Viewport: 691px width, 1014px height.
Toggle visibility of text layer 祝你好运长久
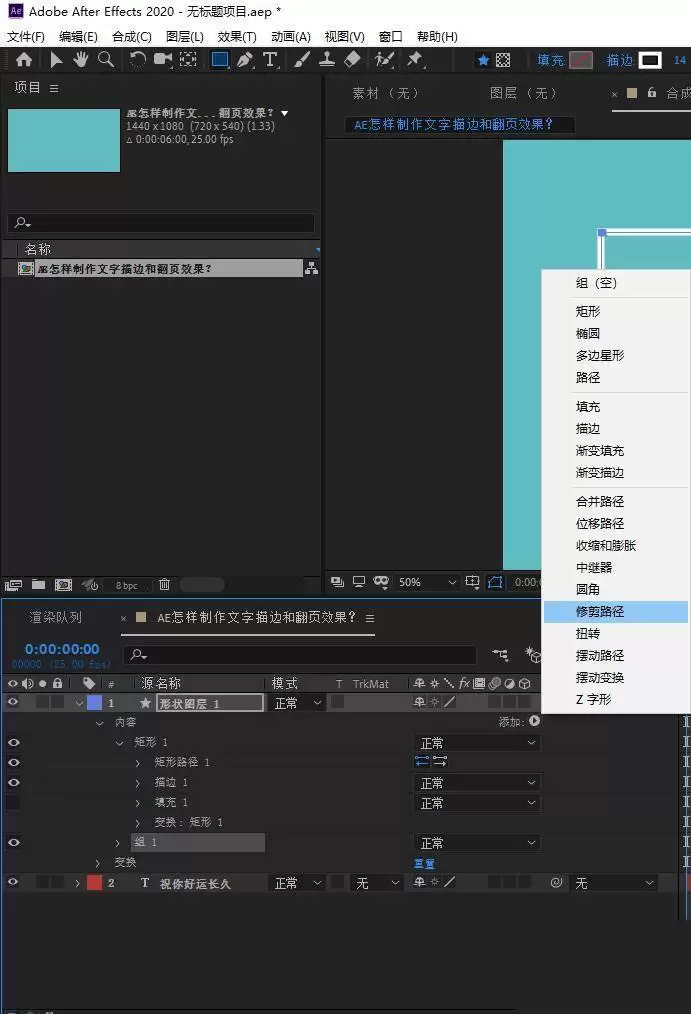pos(13,883)
